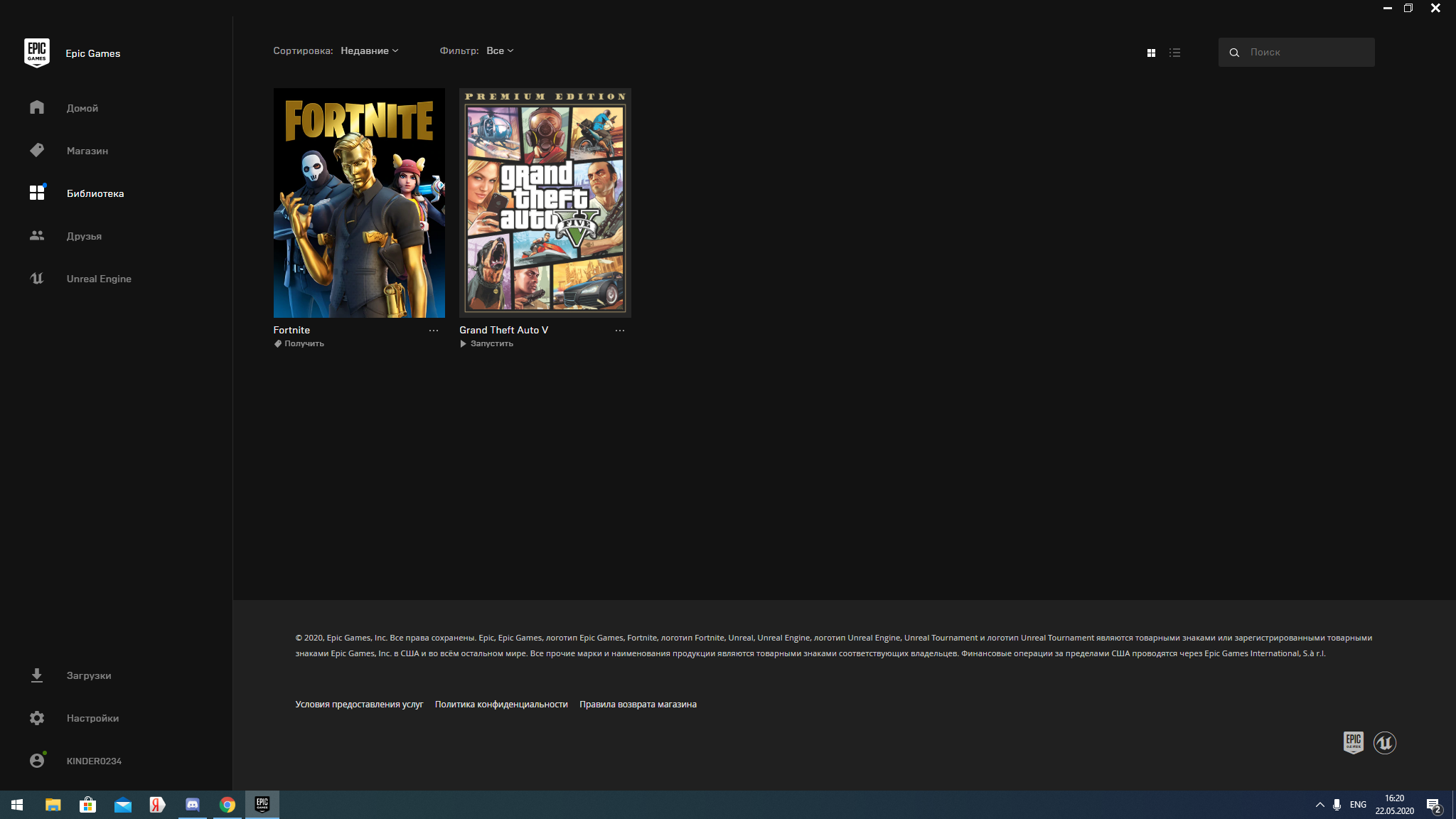Viewport: 1456px width, 819px height.
Task: Close the Epic Games window
Action: click(x=1435, y=8)
